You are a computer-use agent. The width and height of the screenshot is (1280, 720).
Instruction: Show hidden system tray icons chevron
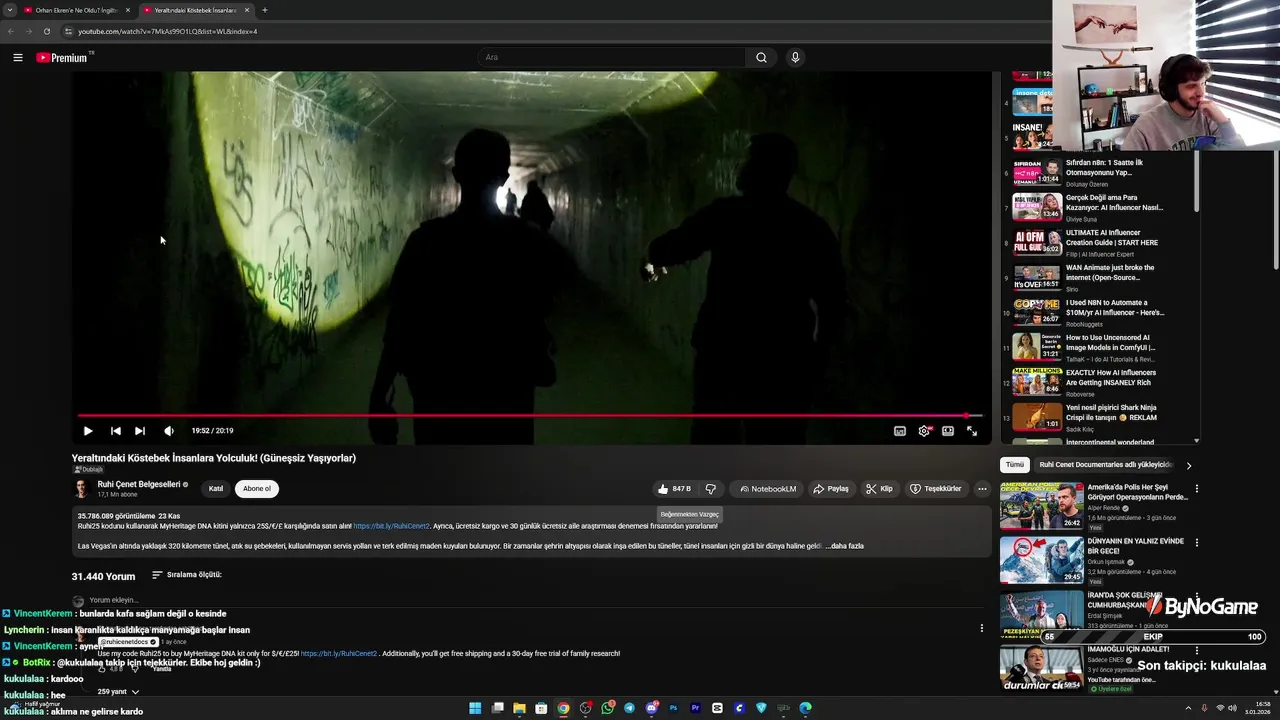point(1188,708)
